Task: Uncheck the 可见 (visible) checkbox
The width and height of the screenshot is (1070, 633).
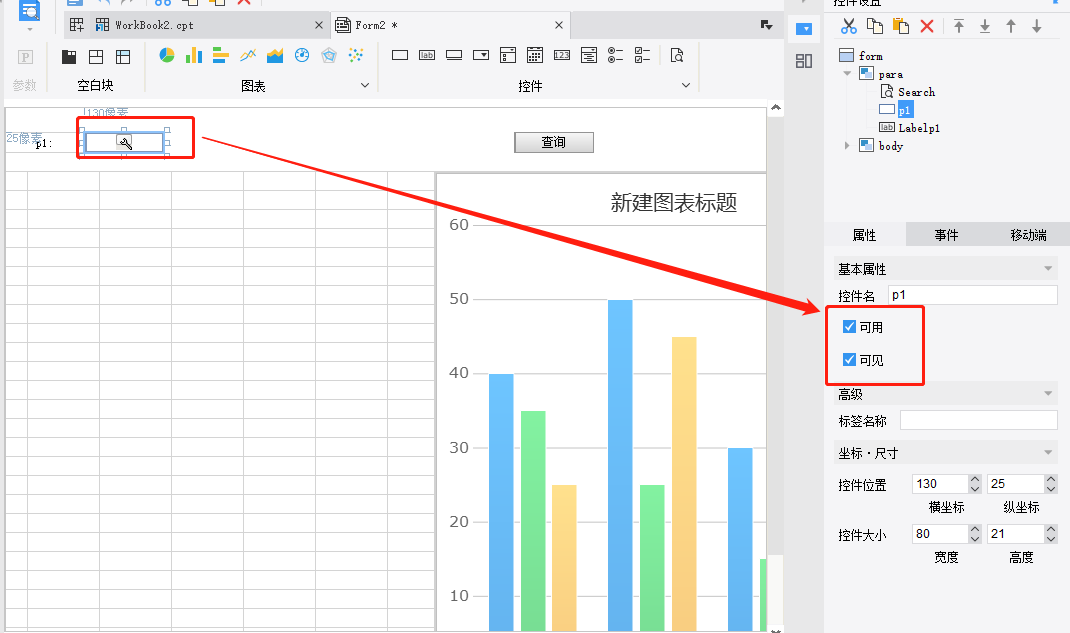Action: pos(849,360)
